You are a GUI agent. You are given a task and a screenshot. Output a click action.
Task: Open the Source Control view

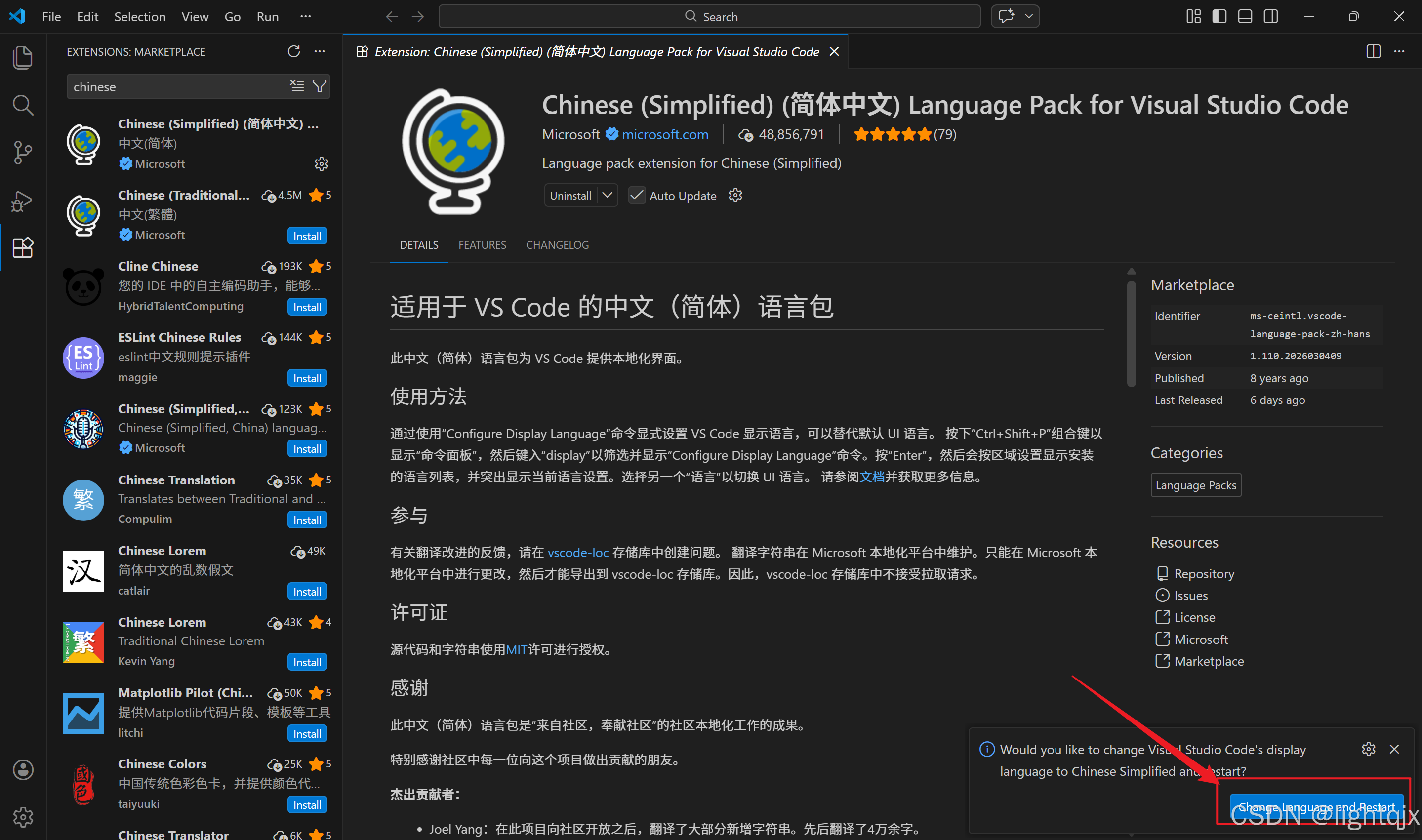pos(23,153)
